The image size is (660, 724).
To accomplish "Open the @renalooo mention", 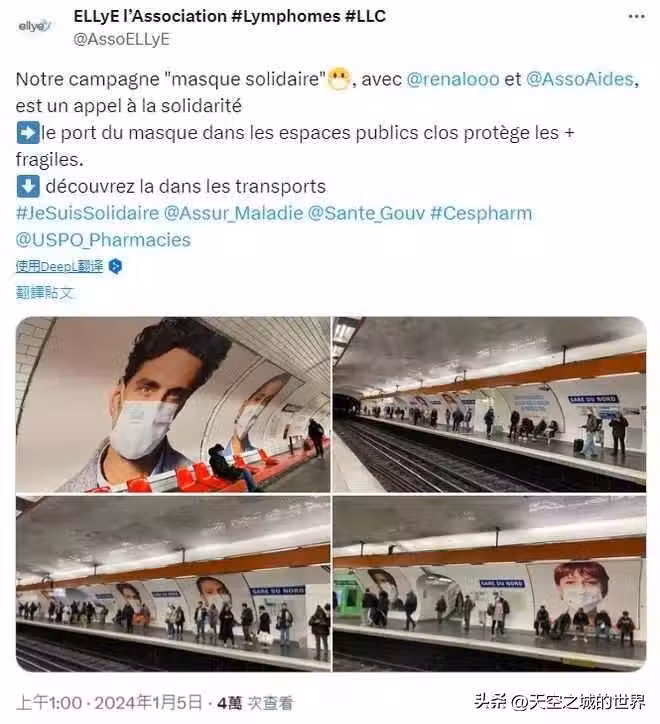I will pos(453,79).
